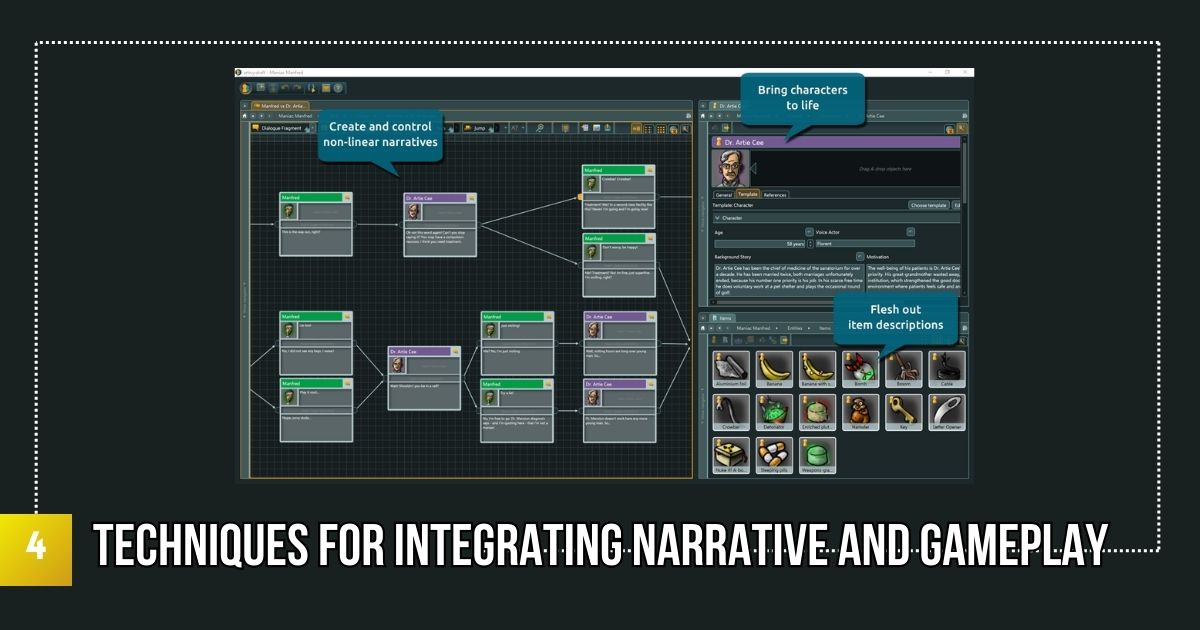Toggle the highlighted leftmost grid view mode button
Image resolution: width=1200 pixels, height=630 pixels.
(x=635, y=128)
